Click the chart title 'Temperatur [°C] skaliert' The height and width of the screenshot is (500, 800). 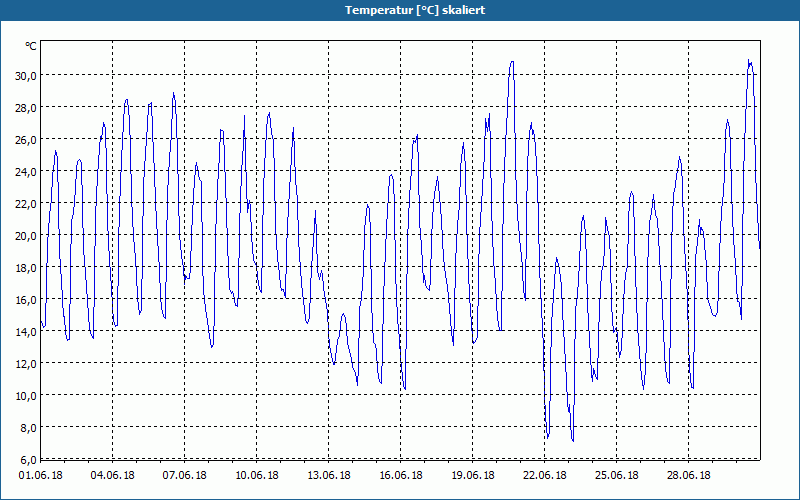(x=415, y=10)
